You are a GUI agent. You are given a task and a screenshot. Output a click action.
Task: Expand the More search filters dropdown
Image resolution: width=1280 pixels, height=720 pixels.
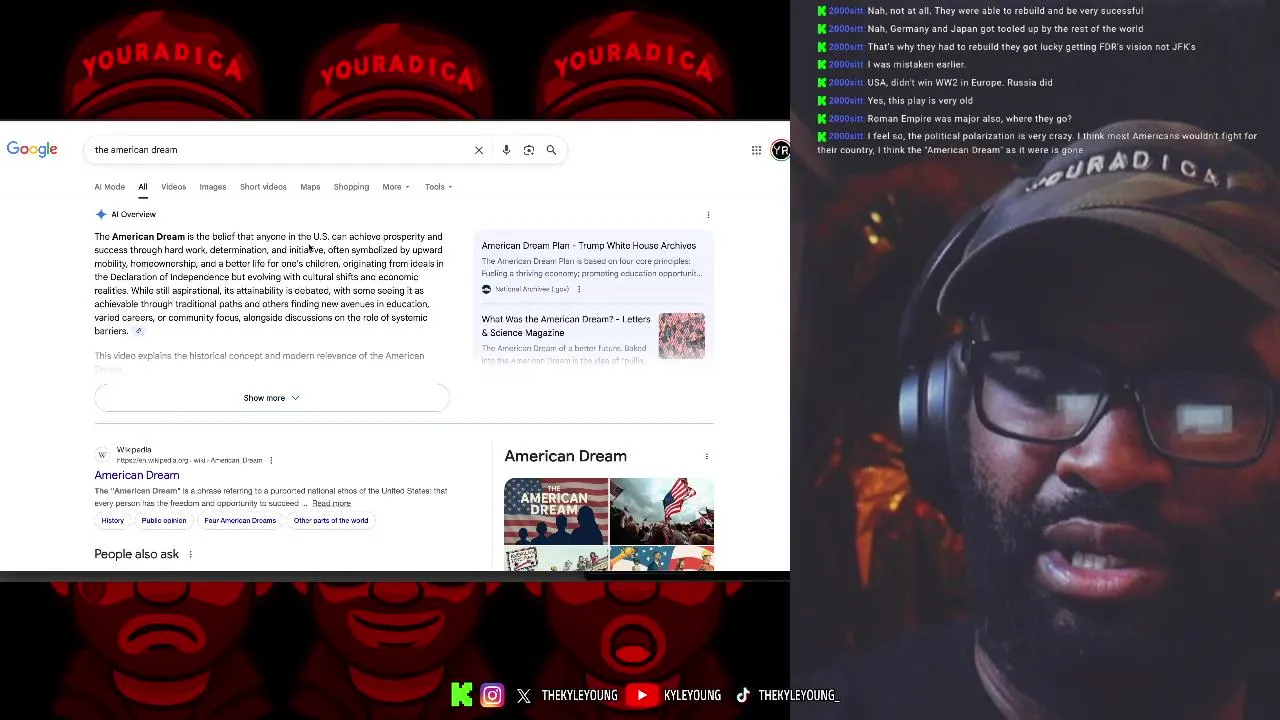(x=396, y=187)
